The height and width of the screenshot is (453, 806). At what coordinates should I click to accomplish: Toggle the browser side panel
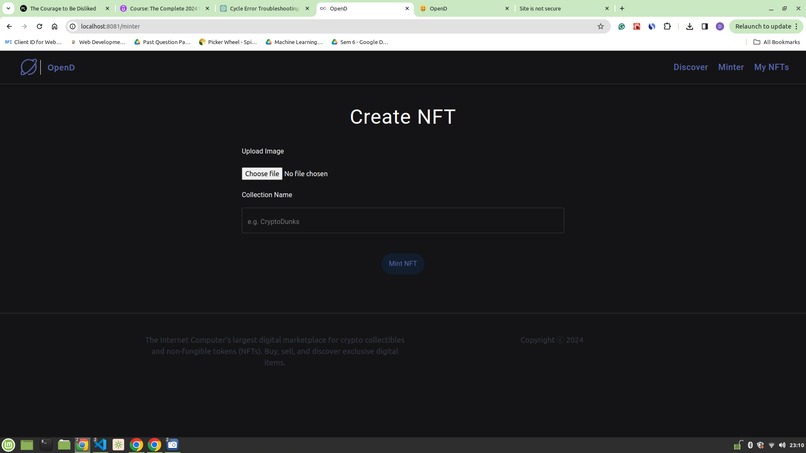(x=705, y=26)
